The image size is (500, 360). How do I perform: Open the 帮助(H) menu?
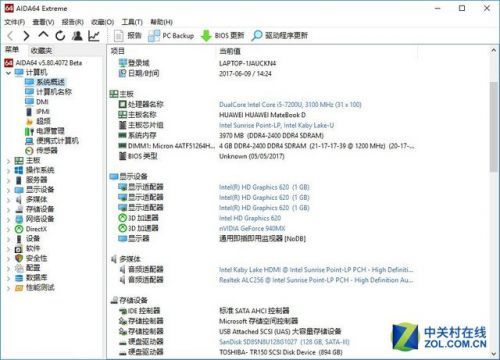161,22
